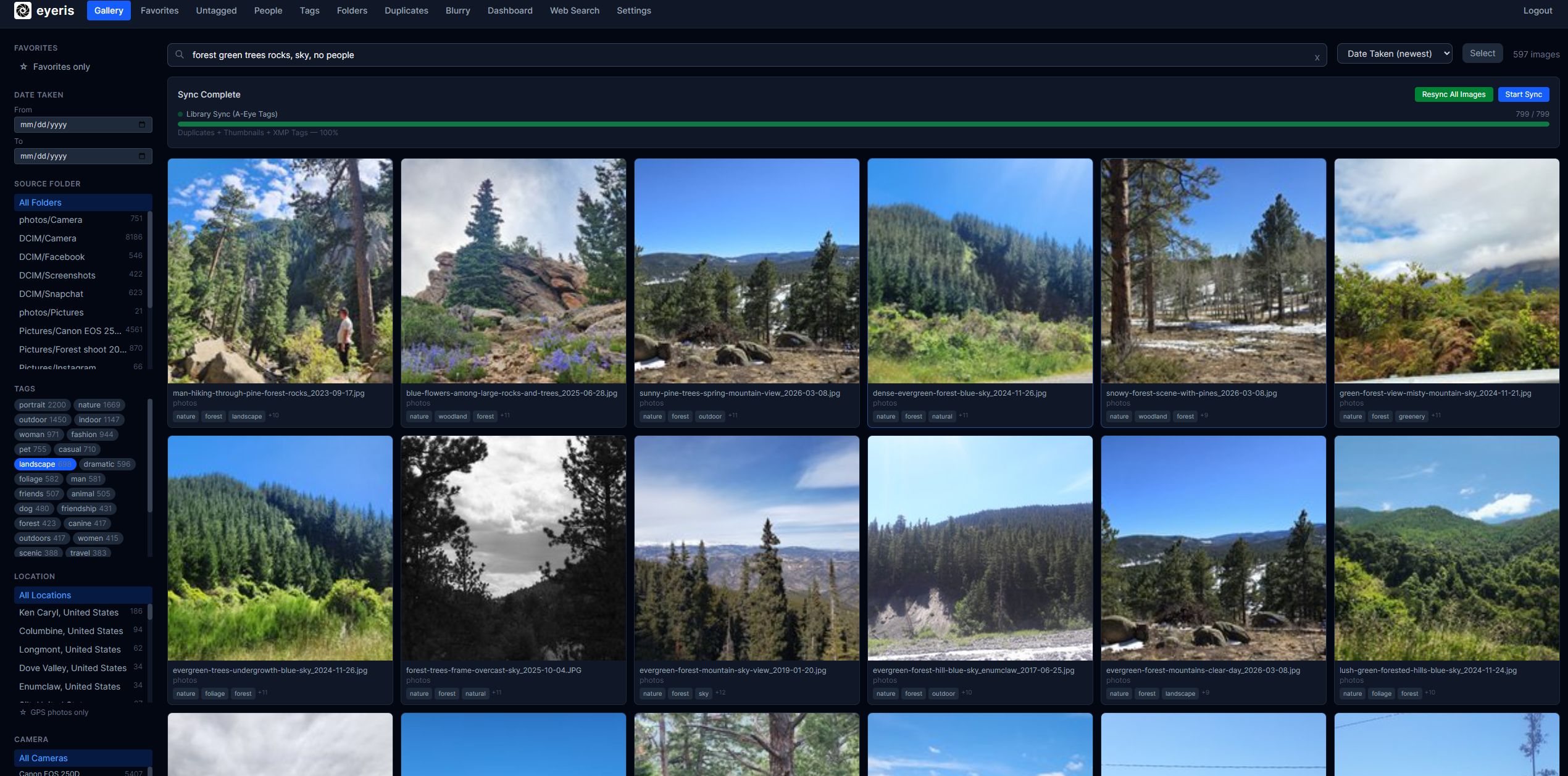This screenshot has height=776, width=1568.
Task: Go to the Dashboard tab
Action: [x=510, y=10]
